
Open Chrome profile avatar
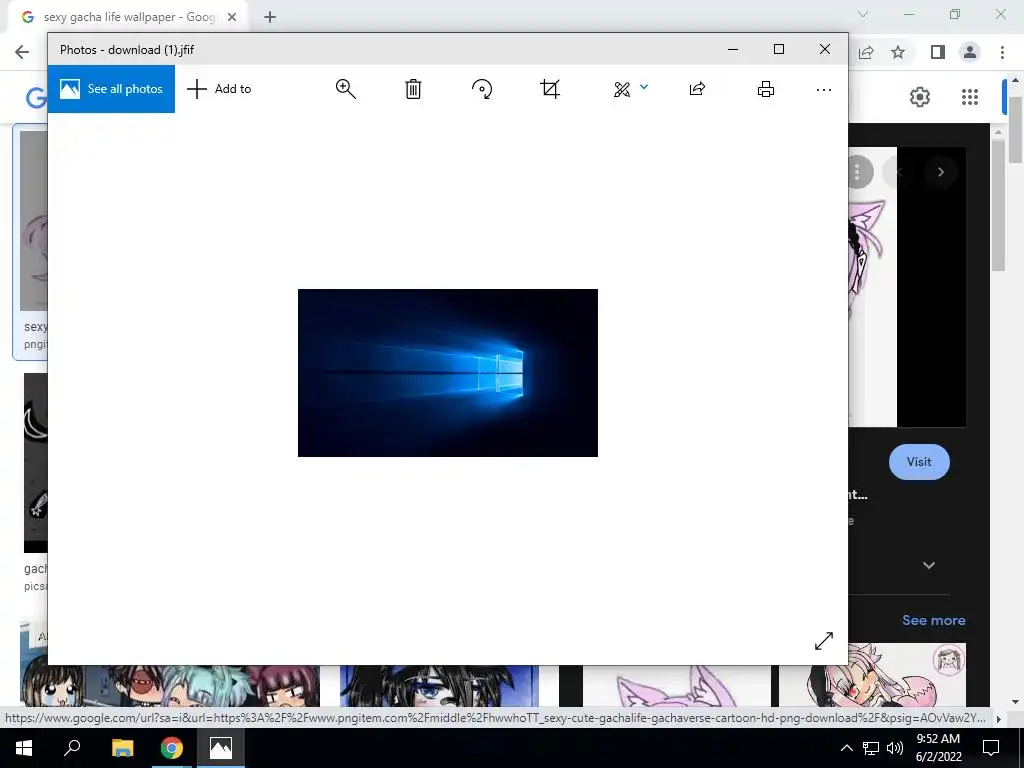(970, 52)
